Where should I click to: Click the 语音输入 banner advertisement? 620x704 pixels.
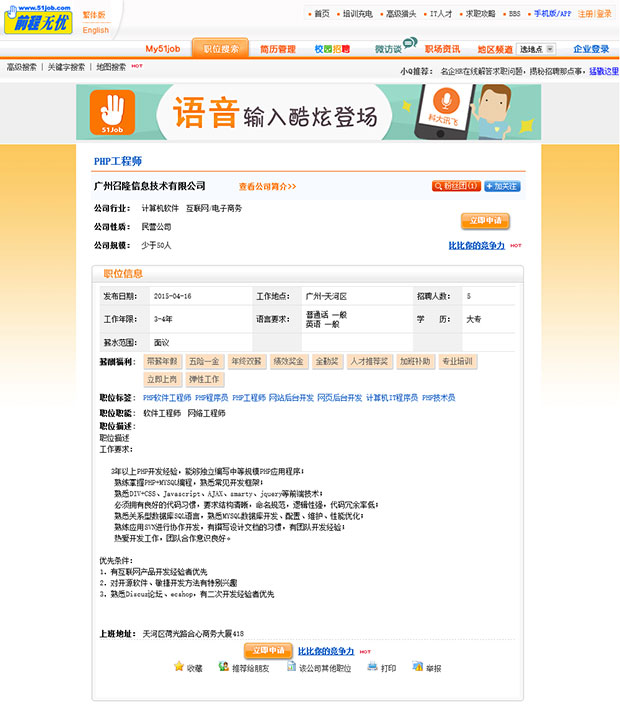(308, 112)
